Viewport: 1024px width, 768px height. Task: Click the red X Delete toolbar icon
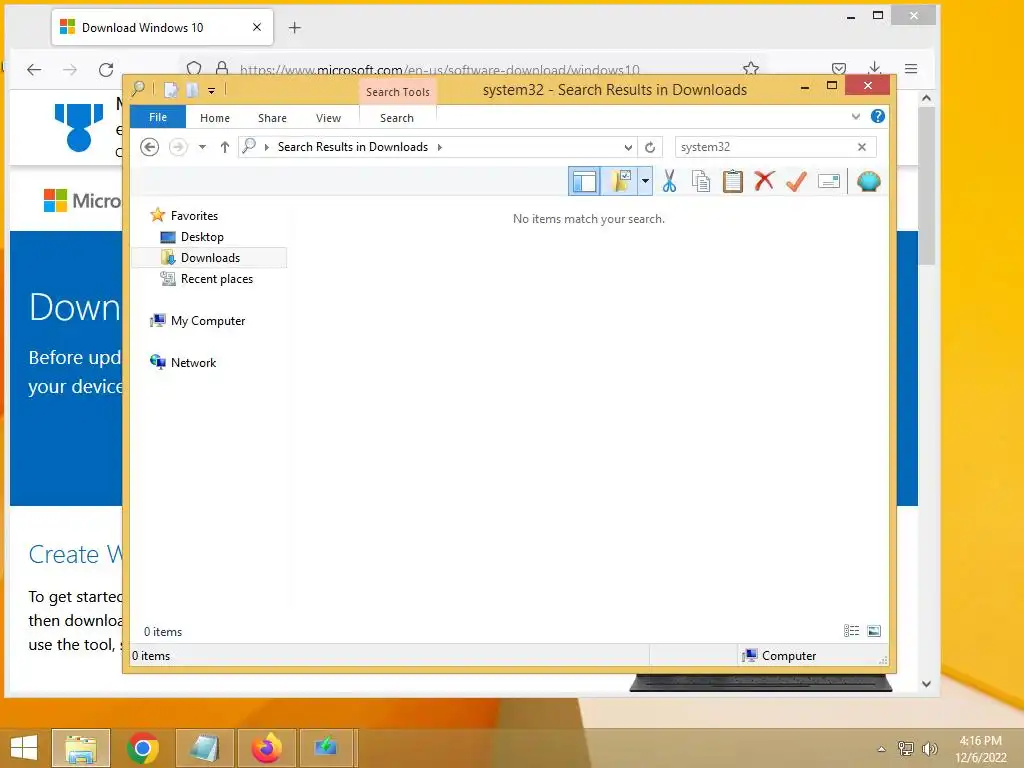point(764,180)
